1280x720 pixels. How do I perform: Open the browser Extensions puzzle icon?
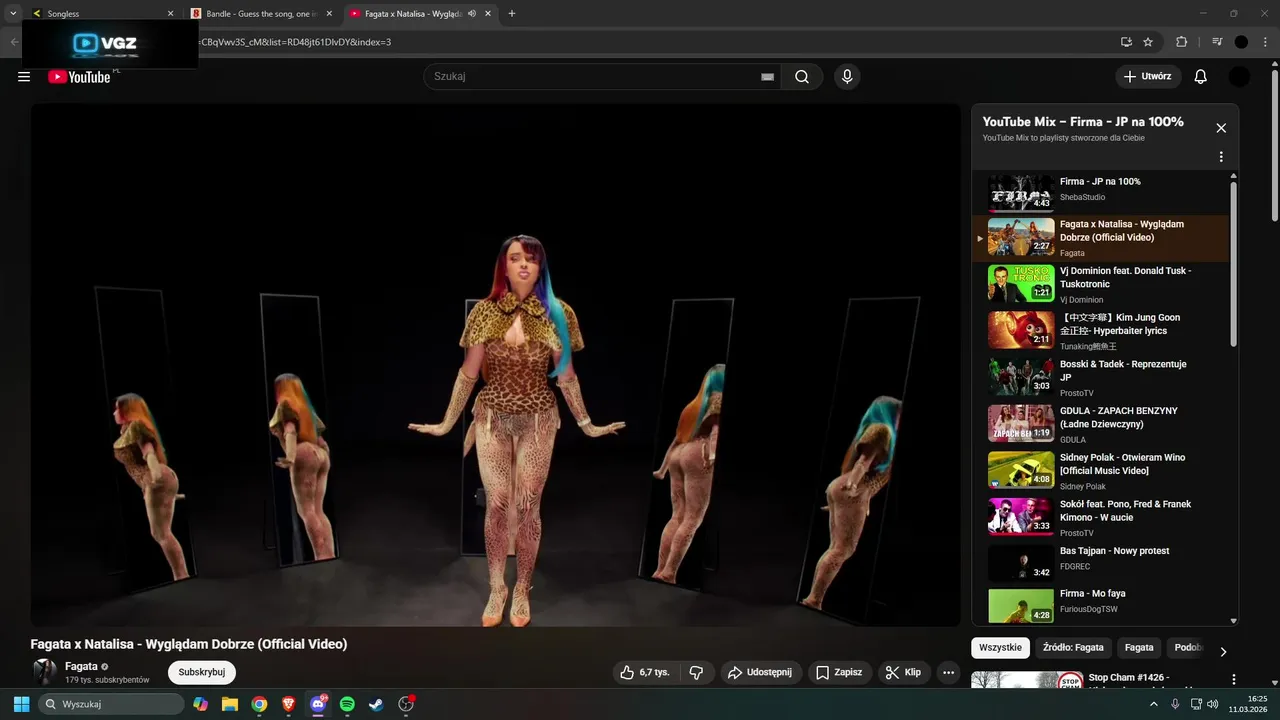(x=1181, y=42)
